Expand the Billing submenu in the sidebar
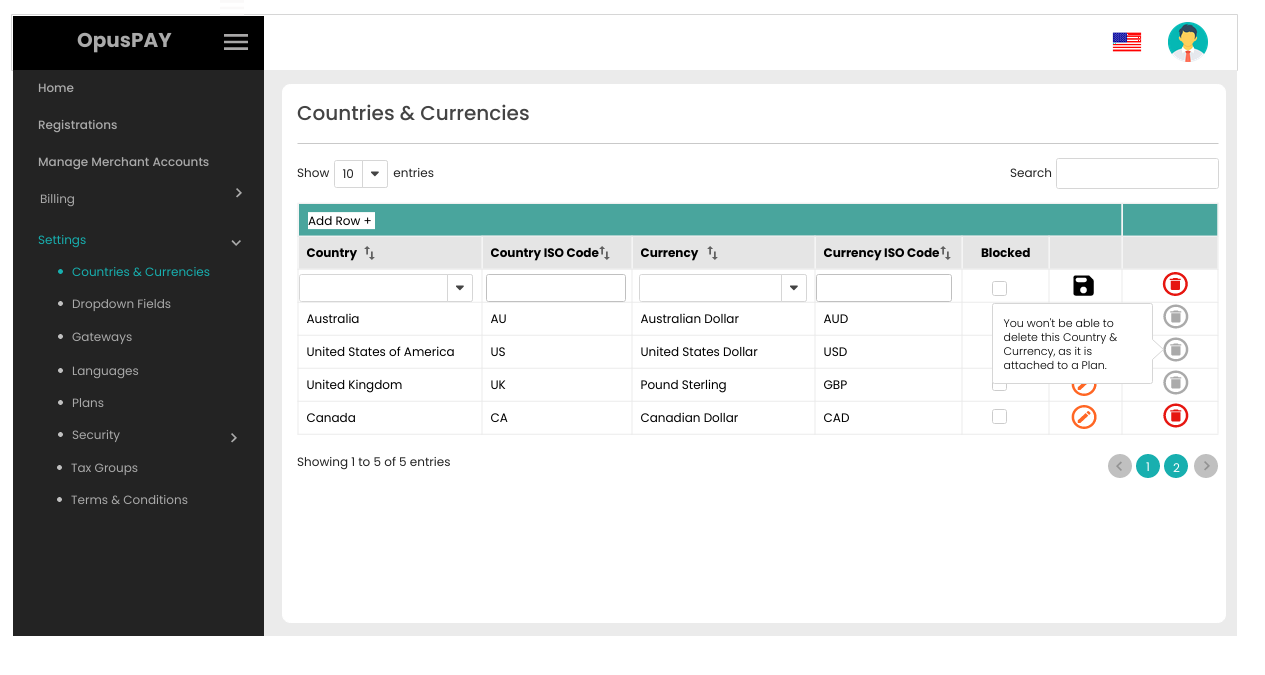The image size is (1265, 675). 238,193
